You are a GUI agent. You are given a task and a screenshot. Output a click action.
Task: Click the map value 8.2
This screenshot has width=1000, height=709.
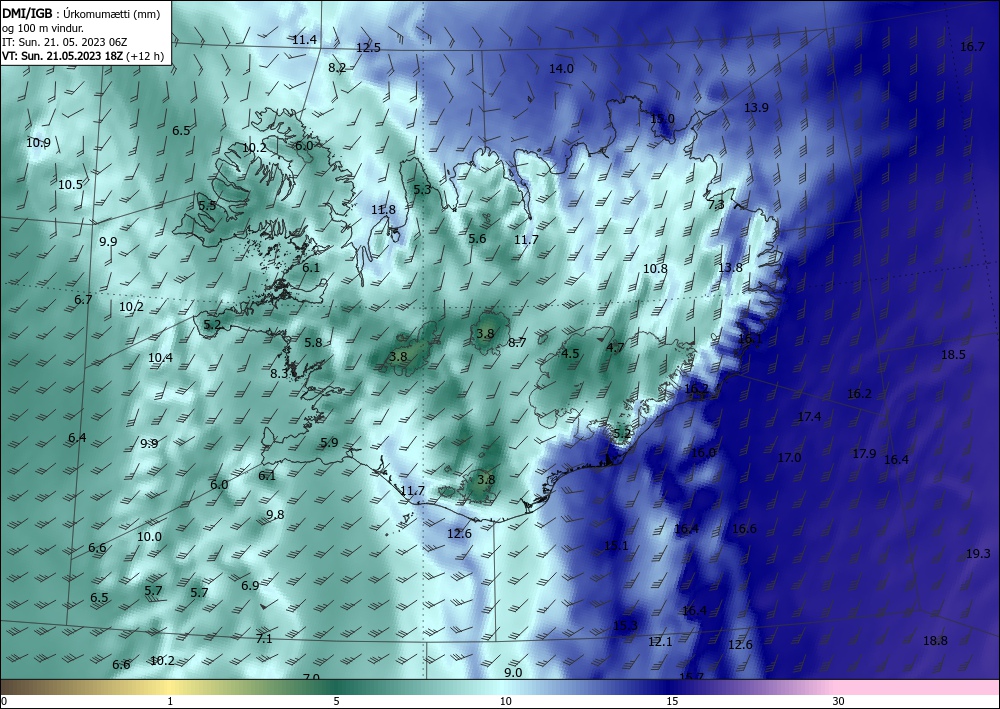pos(337,68)
